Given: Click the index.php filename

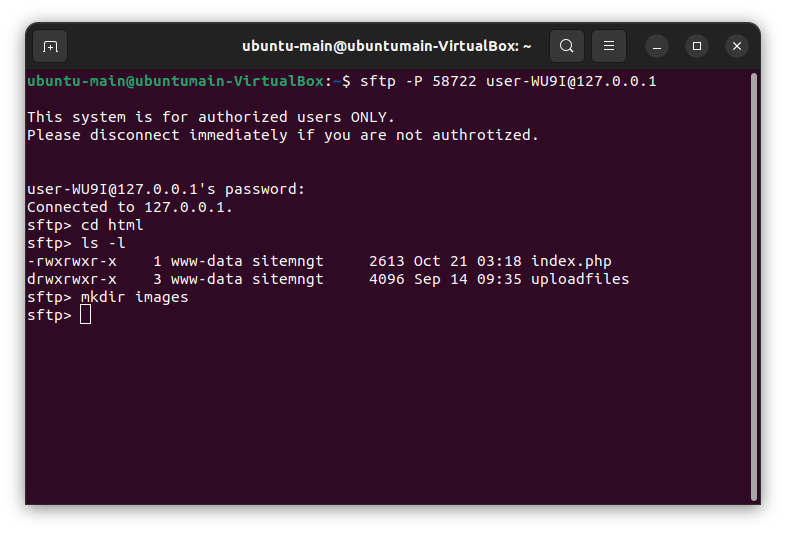Looking at the screenshot, I should 571,261.
